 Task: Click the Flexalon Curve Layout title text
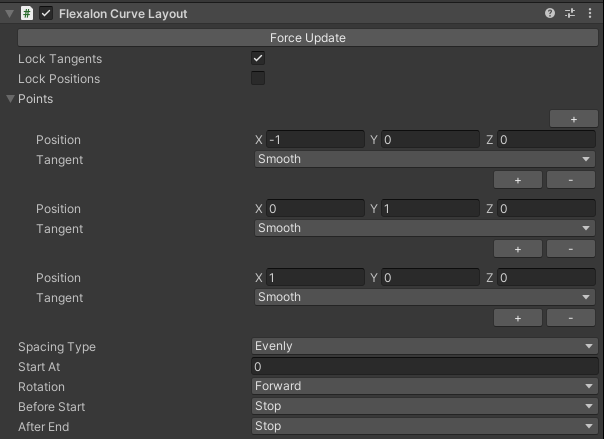click(123, 14)
